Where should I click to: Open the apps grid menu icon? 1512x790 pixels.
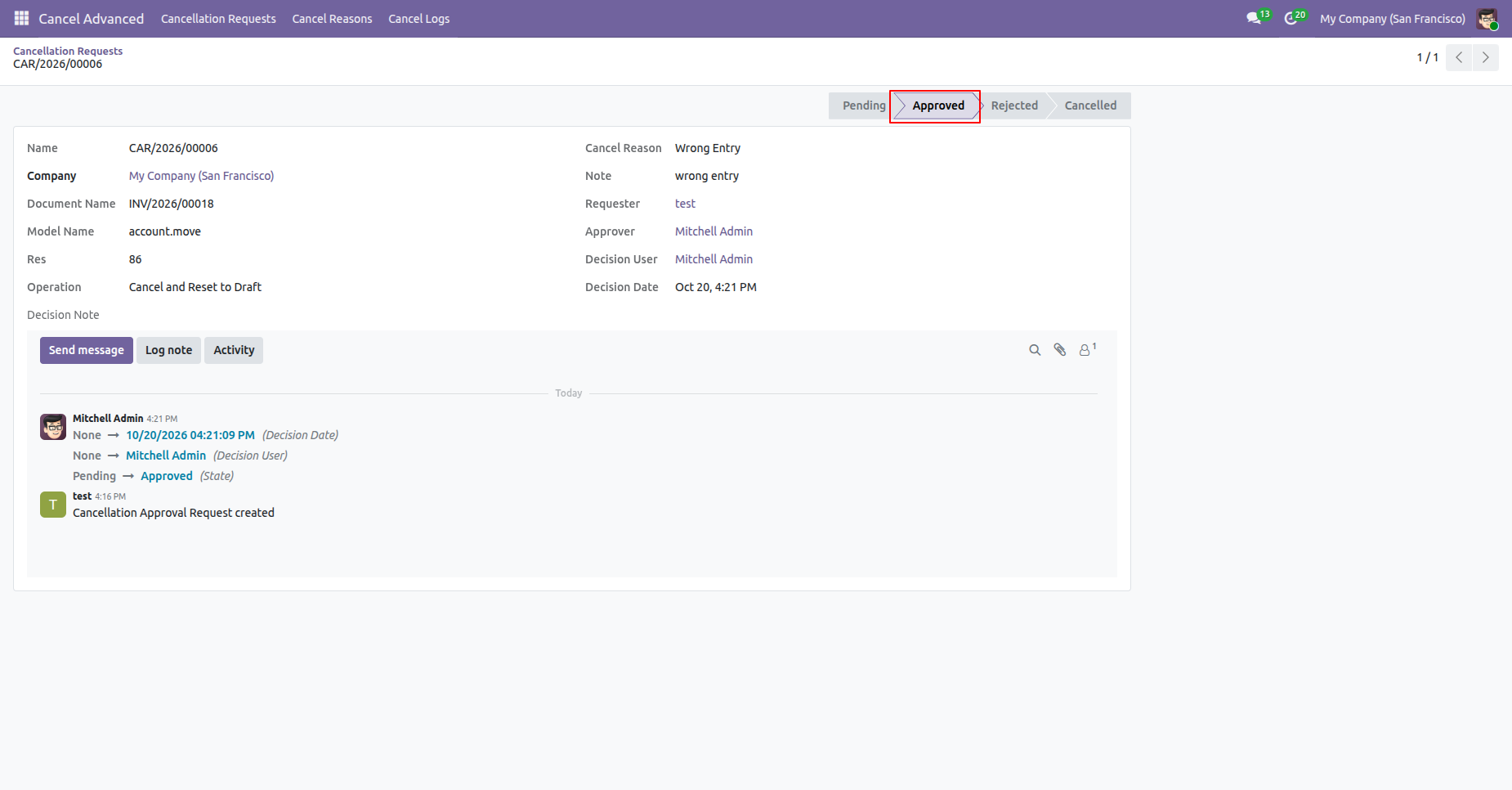click(x=22, y=18)
